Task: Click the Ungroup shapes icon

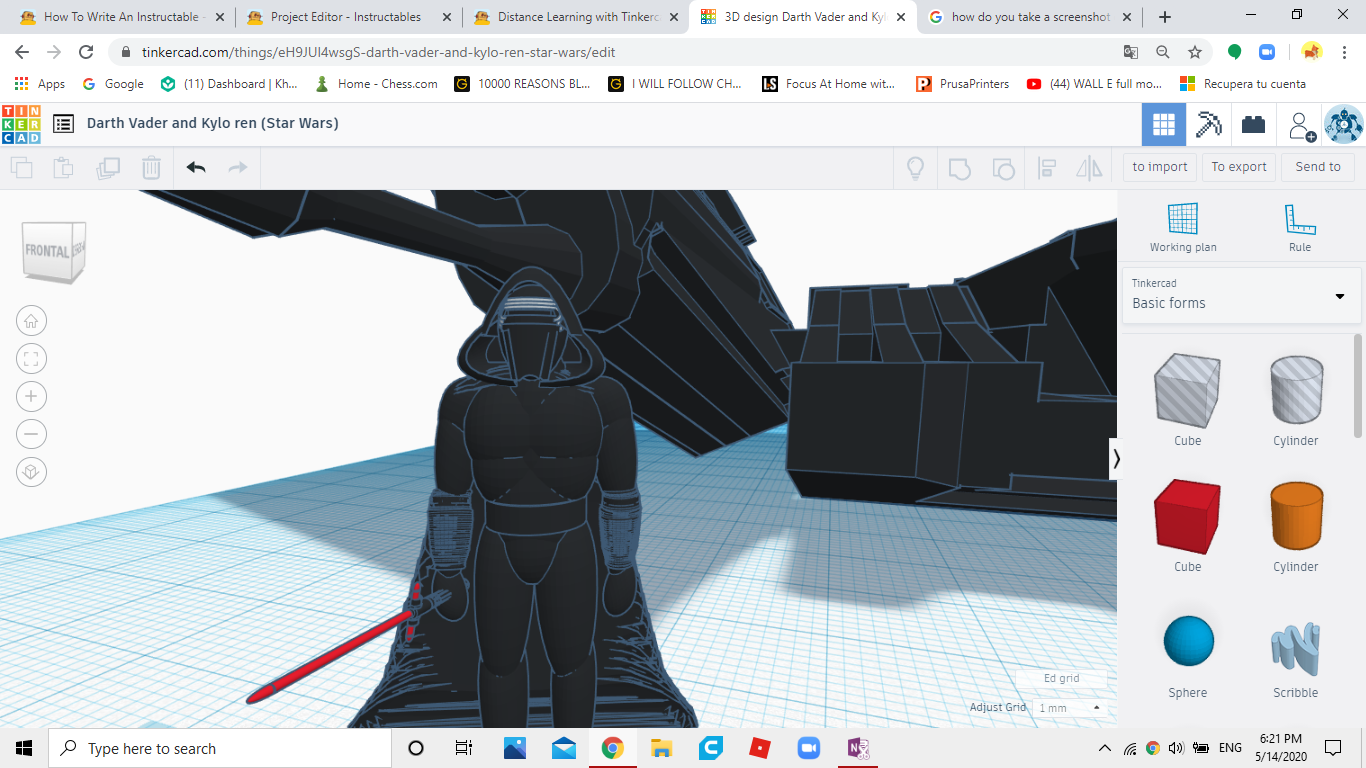Action: [1003, 168]
